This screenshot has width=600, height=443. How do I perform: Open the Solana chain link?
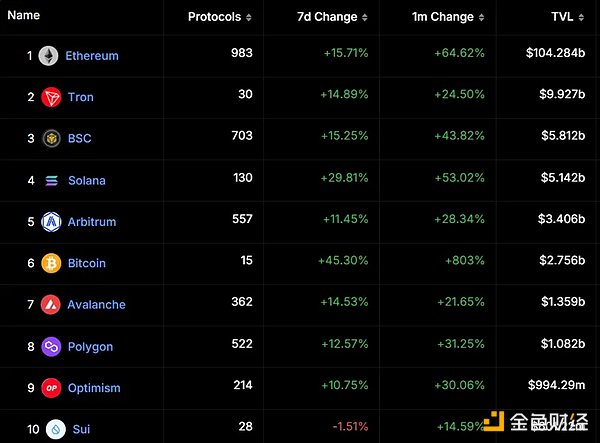coord(86,180)
